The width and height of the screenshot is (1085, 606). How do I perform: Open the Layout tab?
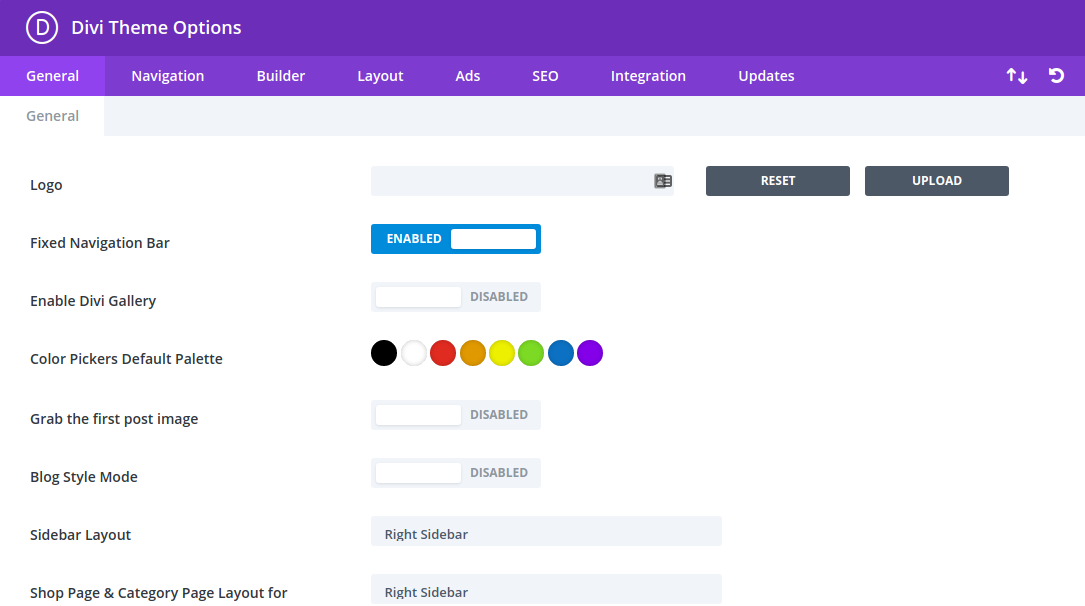coord(380,76)
